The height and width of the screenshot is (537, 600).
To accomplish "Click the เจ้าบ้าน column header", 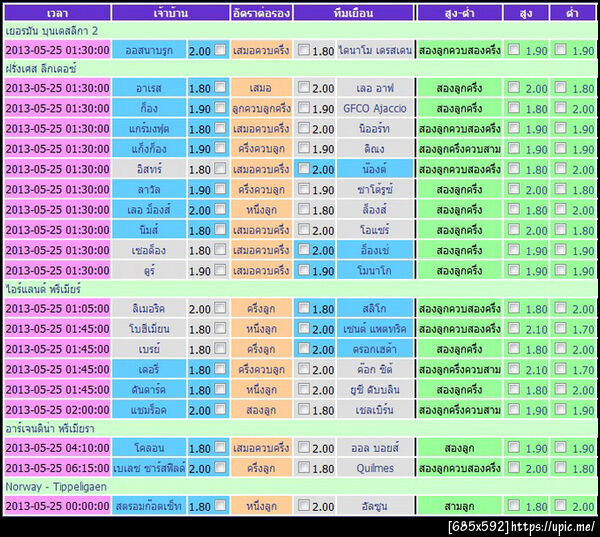I will click(x=171, y=13).
